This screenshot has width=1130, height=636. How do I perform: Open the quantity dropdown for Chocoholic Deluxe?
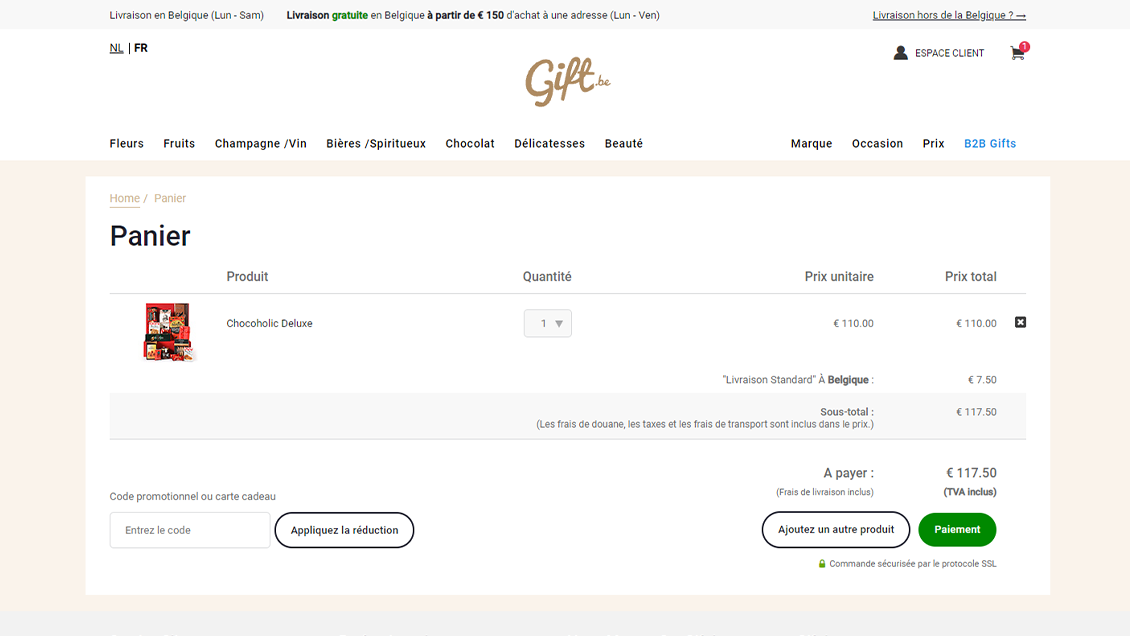click(x=548, y=323)
